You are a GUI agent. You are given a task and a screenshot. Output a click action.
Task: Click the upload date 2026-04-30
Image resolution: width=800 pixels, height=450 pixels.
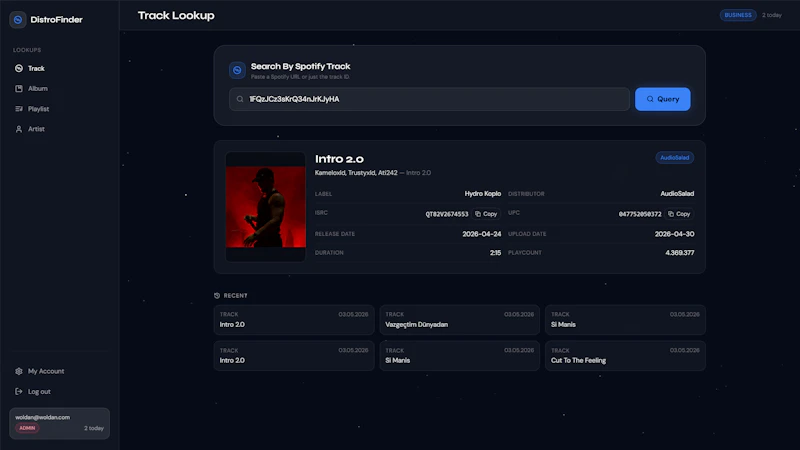click(x=674, y=234)
